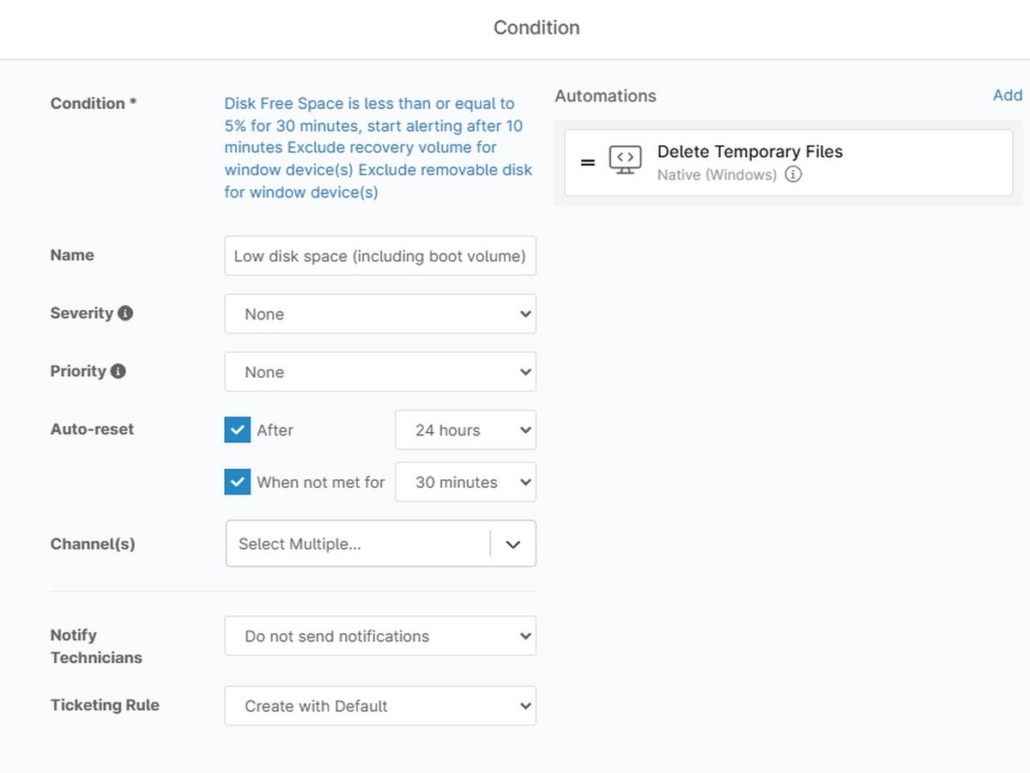This screenshot has height=773, width=1030.
Task: Click Add to add an automation
Action: (1007, 96)
